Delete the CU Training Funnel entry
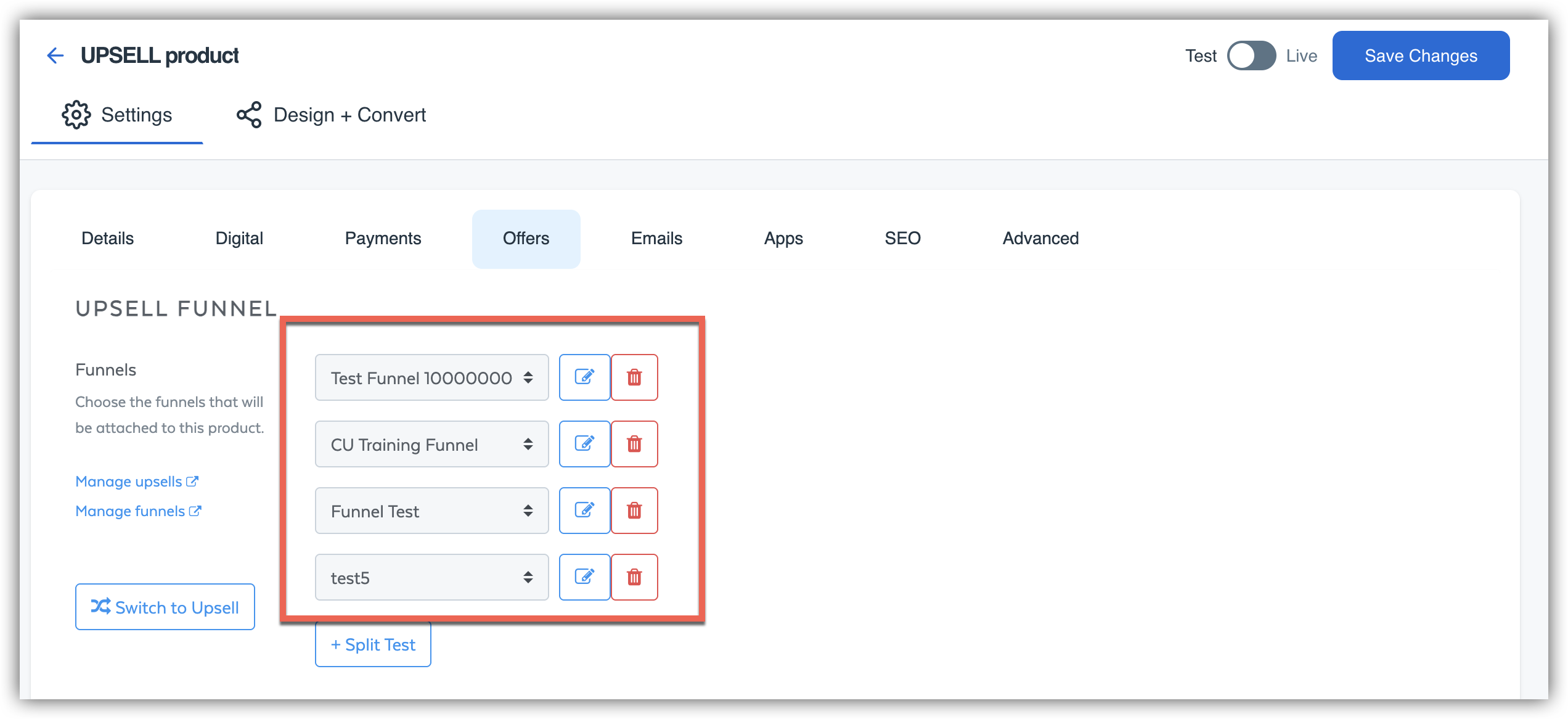The width and height of the screenshot is (1568, 719). pos(634,444)
